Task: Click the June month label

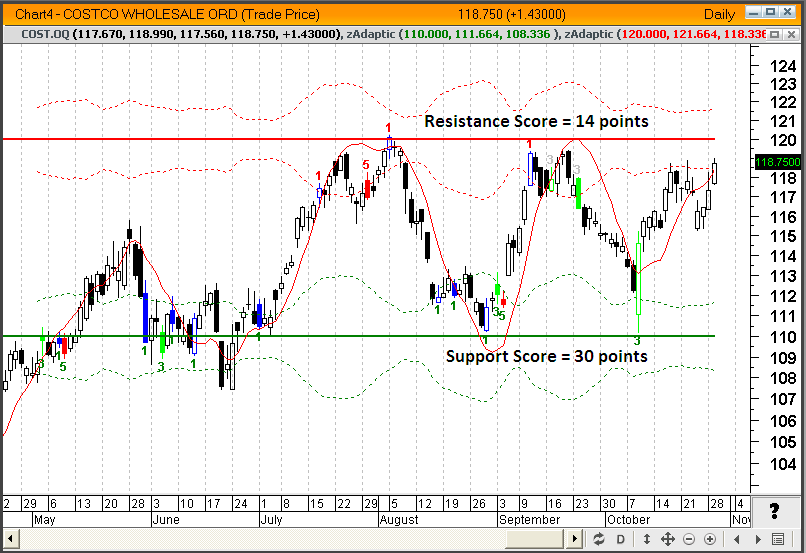Action: [166, 520]
